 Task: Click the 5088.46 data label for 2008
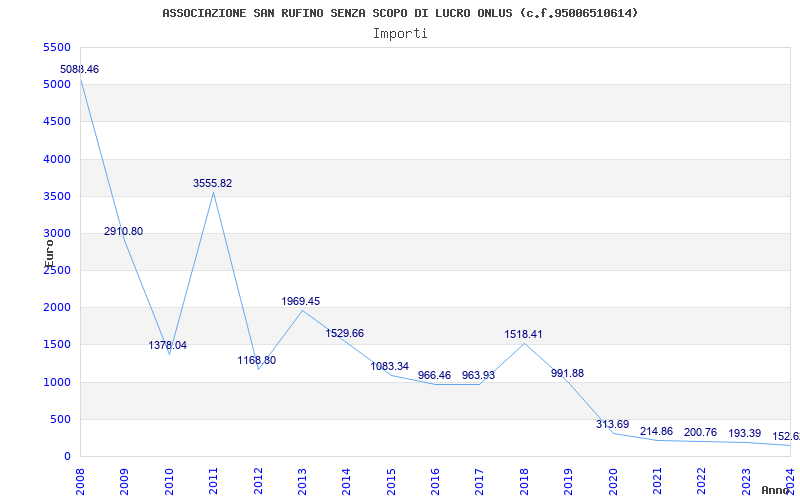(x=80, y=69)
